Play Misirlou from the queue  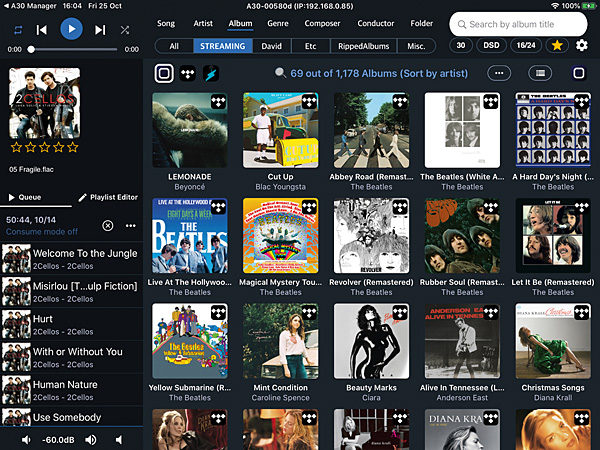tap(72, 292)
